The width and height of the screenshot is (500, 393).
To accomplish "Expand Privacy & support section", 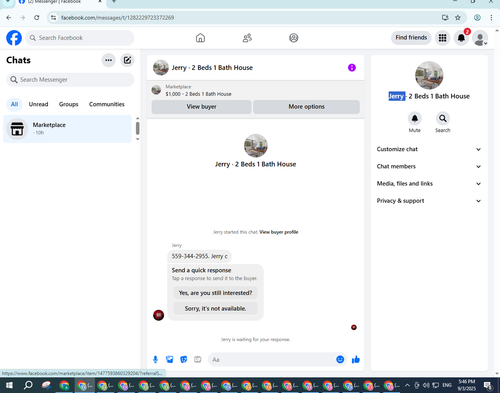I will pyautogui.click(x=429, y=201).
